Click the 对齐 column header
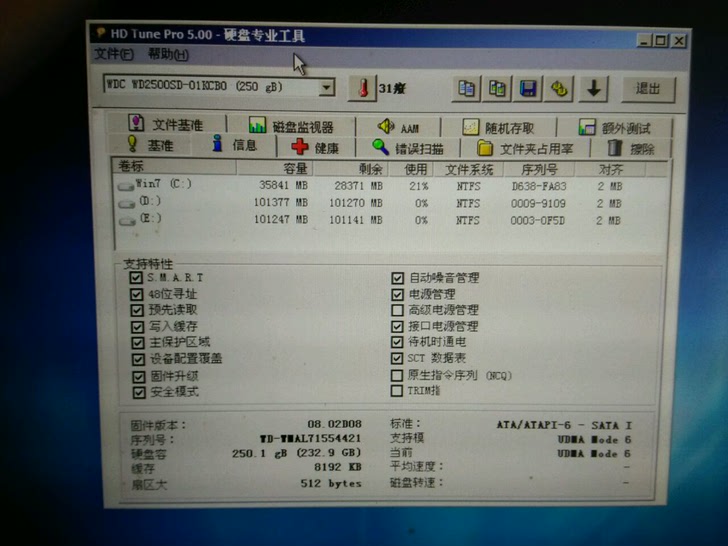This screenshot has height=546, width=728. click(x=610, y=170)
